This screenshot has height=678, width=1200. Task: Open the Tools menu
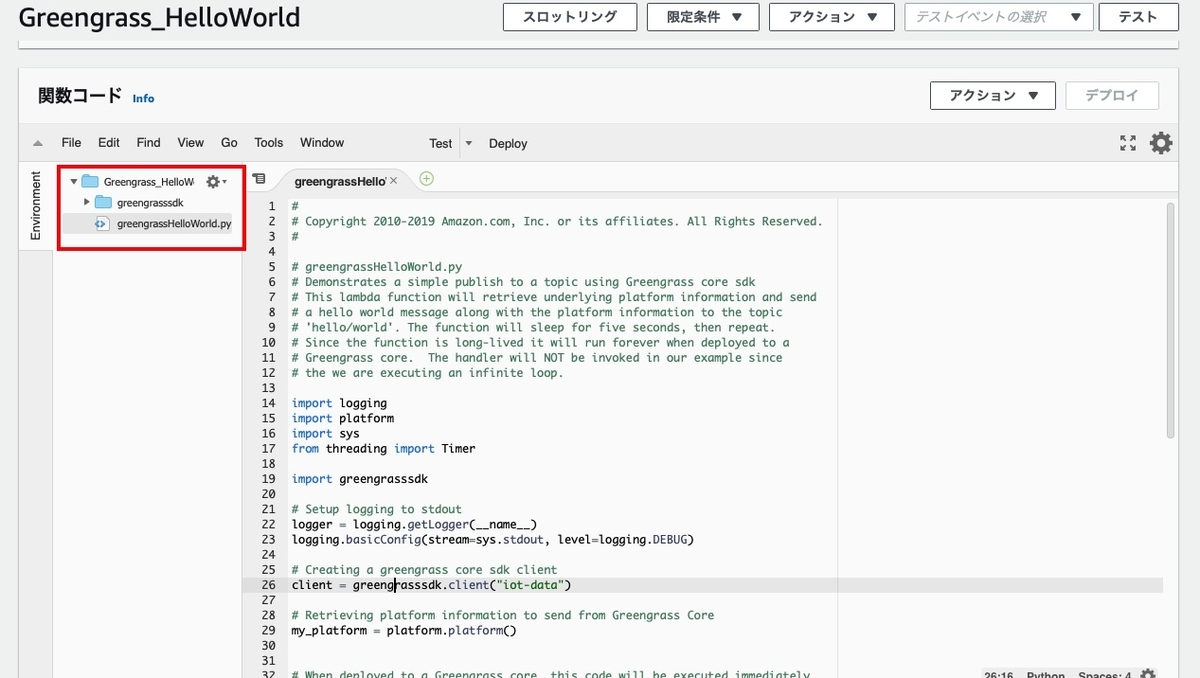pyautogui.click(x=268, y=143)
